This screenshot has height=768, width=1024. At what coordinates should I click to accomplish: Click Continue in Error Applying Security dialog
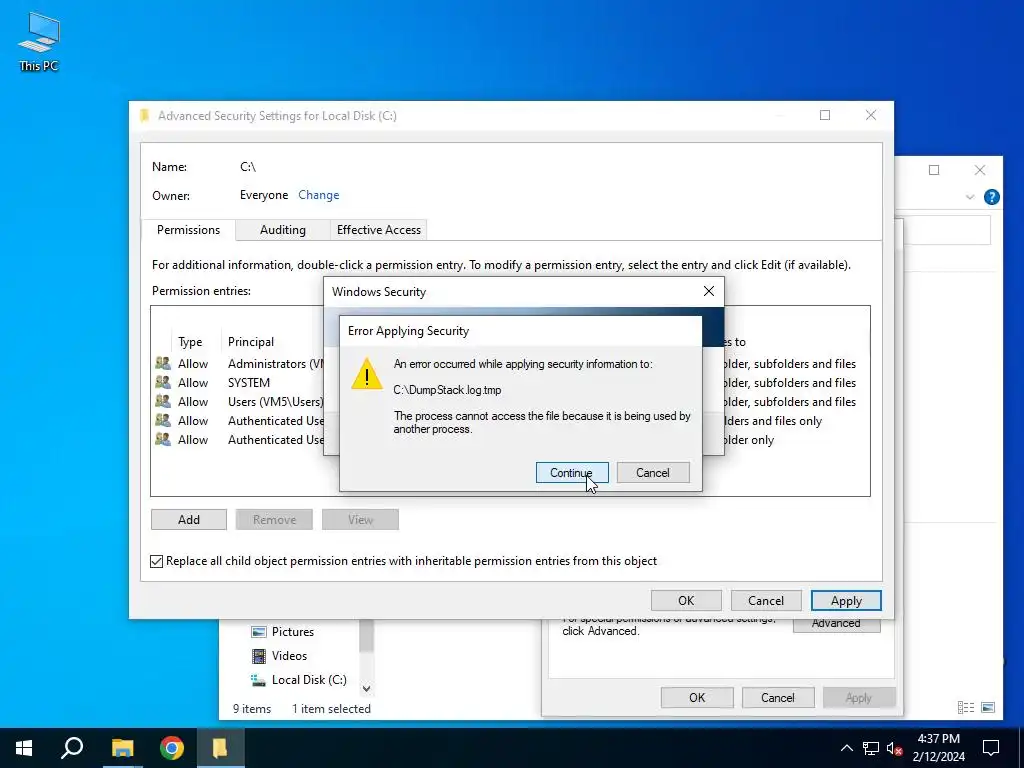[x=571, y=473]
